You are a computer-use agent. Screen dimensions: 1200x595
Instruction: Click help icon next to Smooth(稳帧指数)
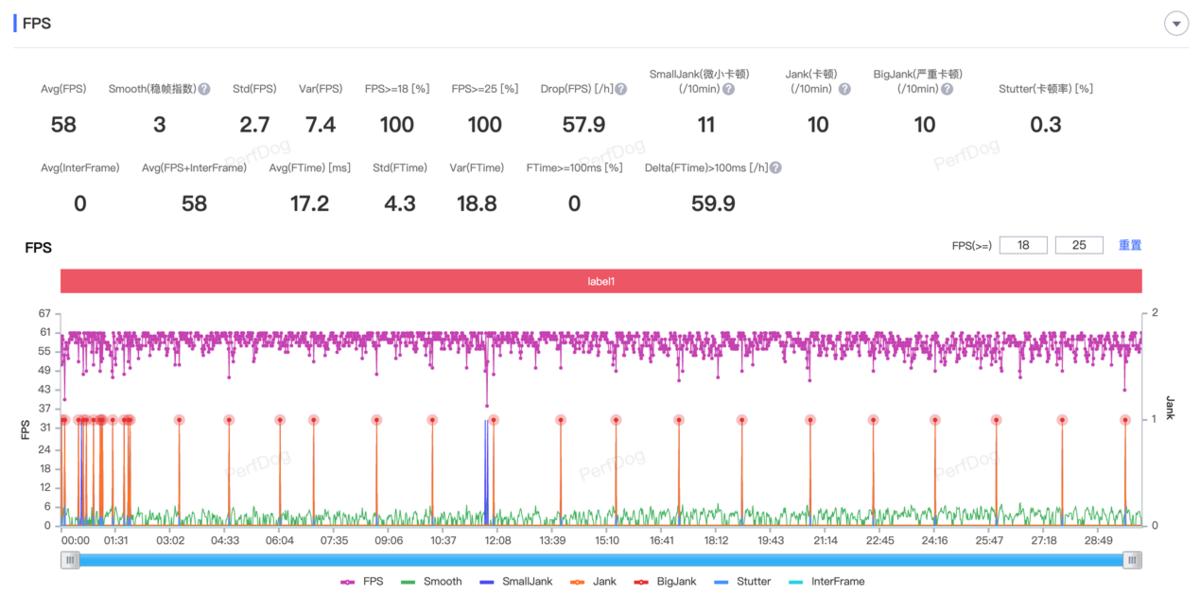pyautogui.click(x=204, y=89)
